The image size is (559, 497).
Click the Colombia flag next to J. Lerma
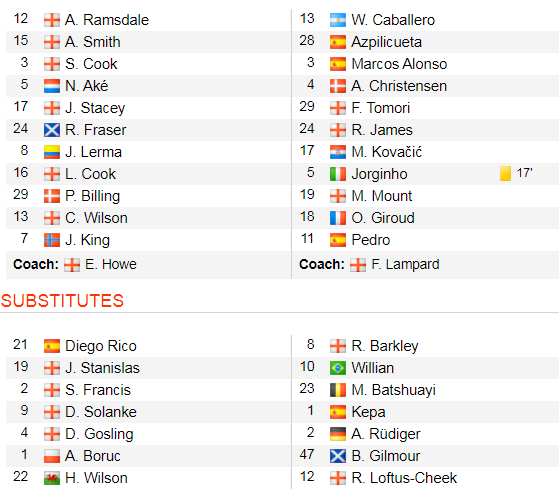pos(52,152)
